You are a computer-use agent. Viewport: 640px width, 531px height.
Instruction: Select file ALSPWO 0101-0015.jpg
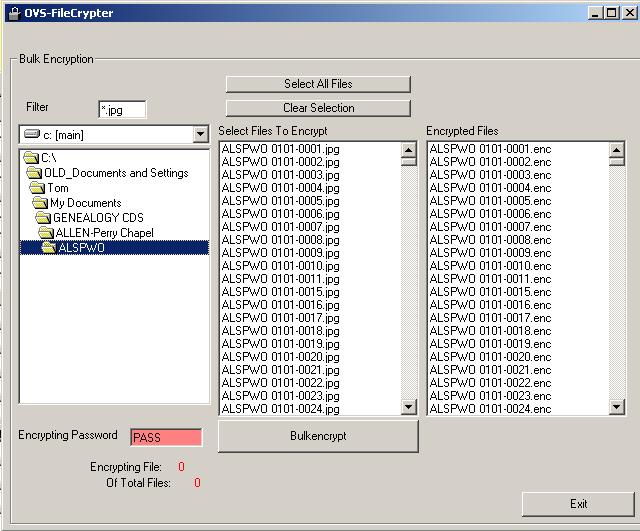coord(280,292)
